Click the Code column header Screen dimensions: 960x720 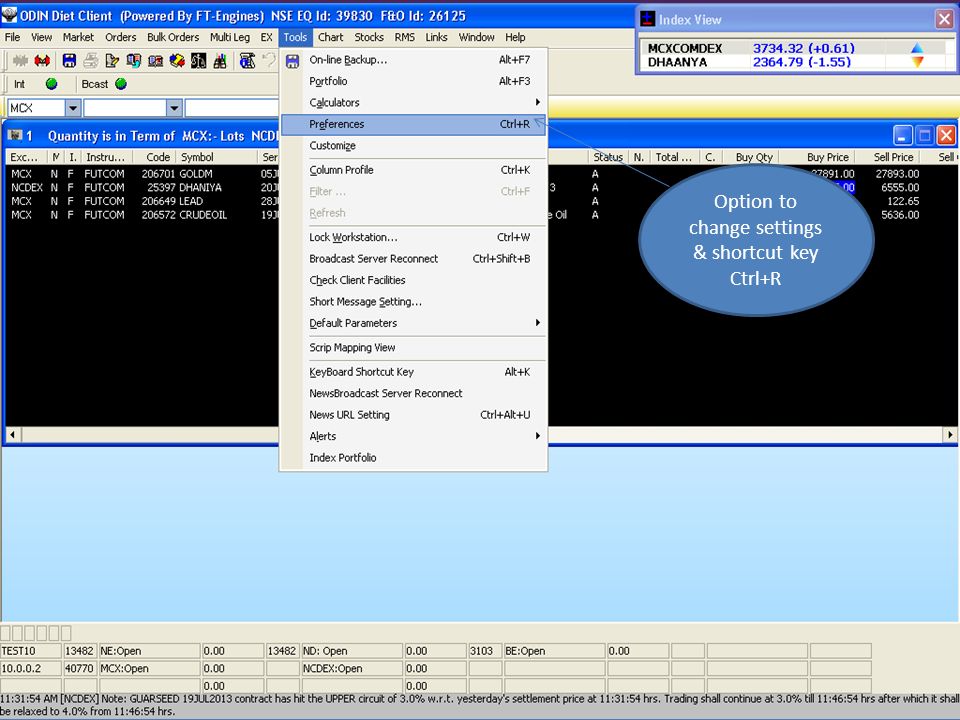154,157
